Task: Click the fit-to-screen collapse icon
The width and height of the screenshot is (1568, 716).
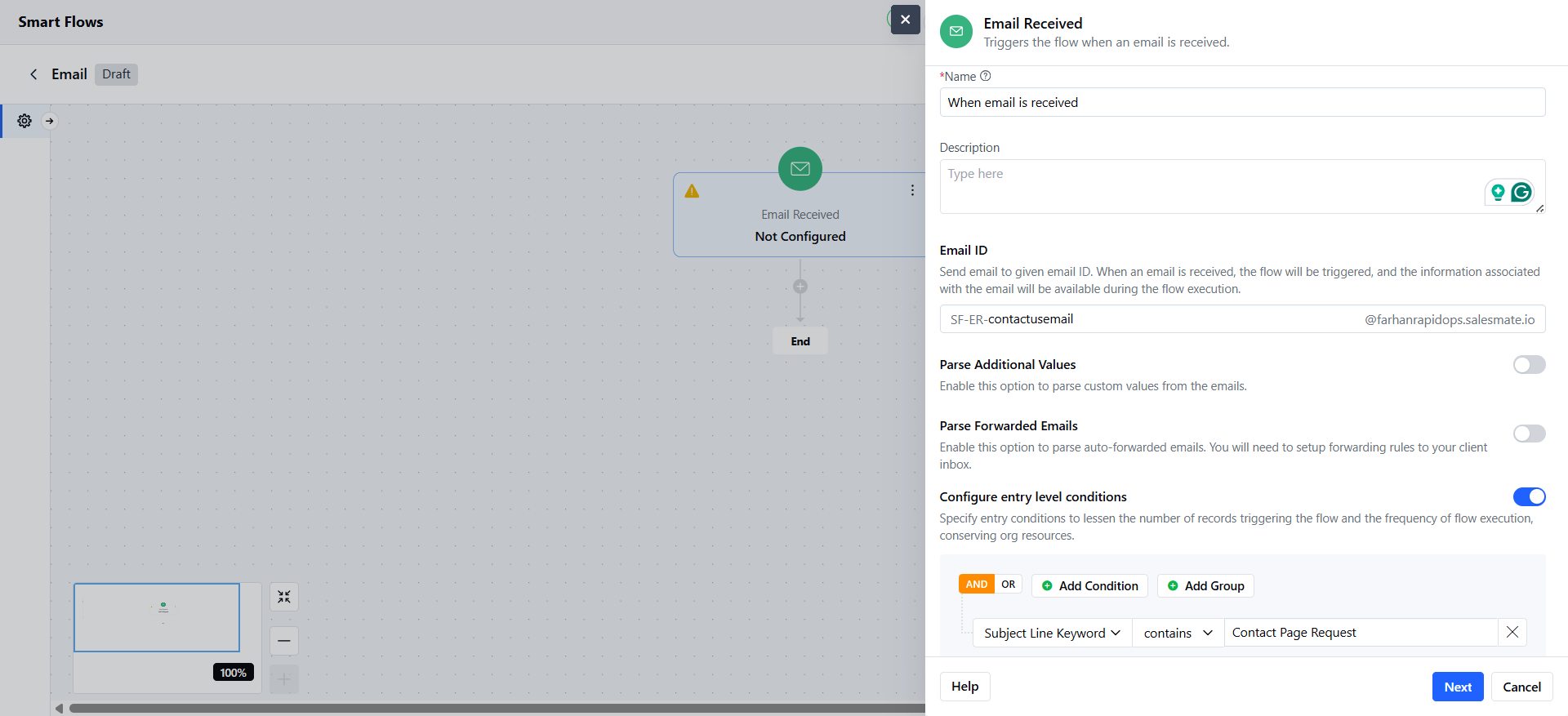Action: [x=284, y=597]
